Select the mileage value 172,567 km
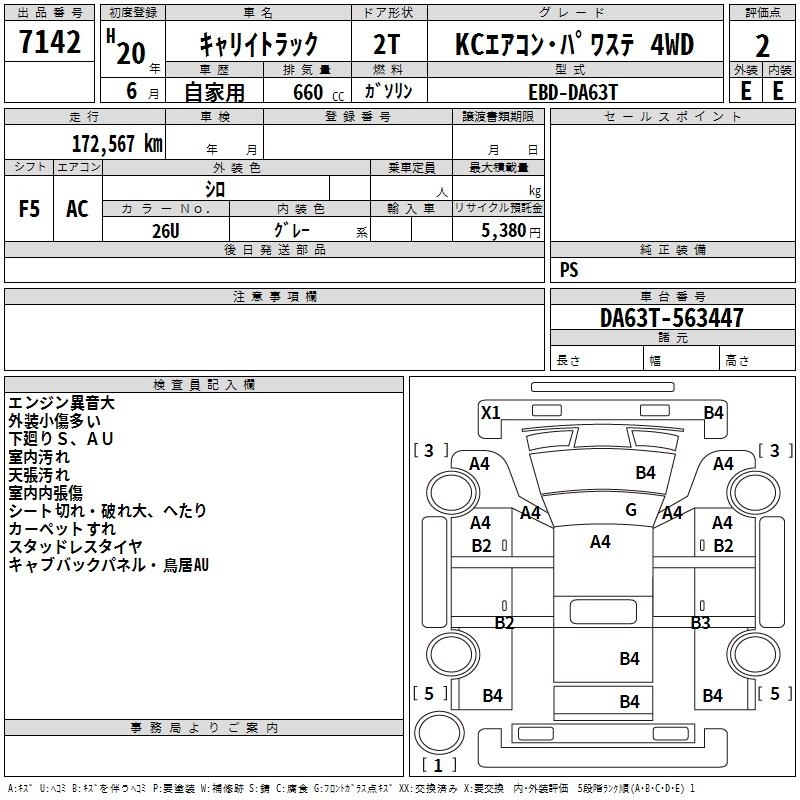800x800 pixels. tap(117, 143)
